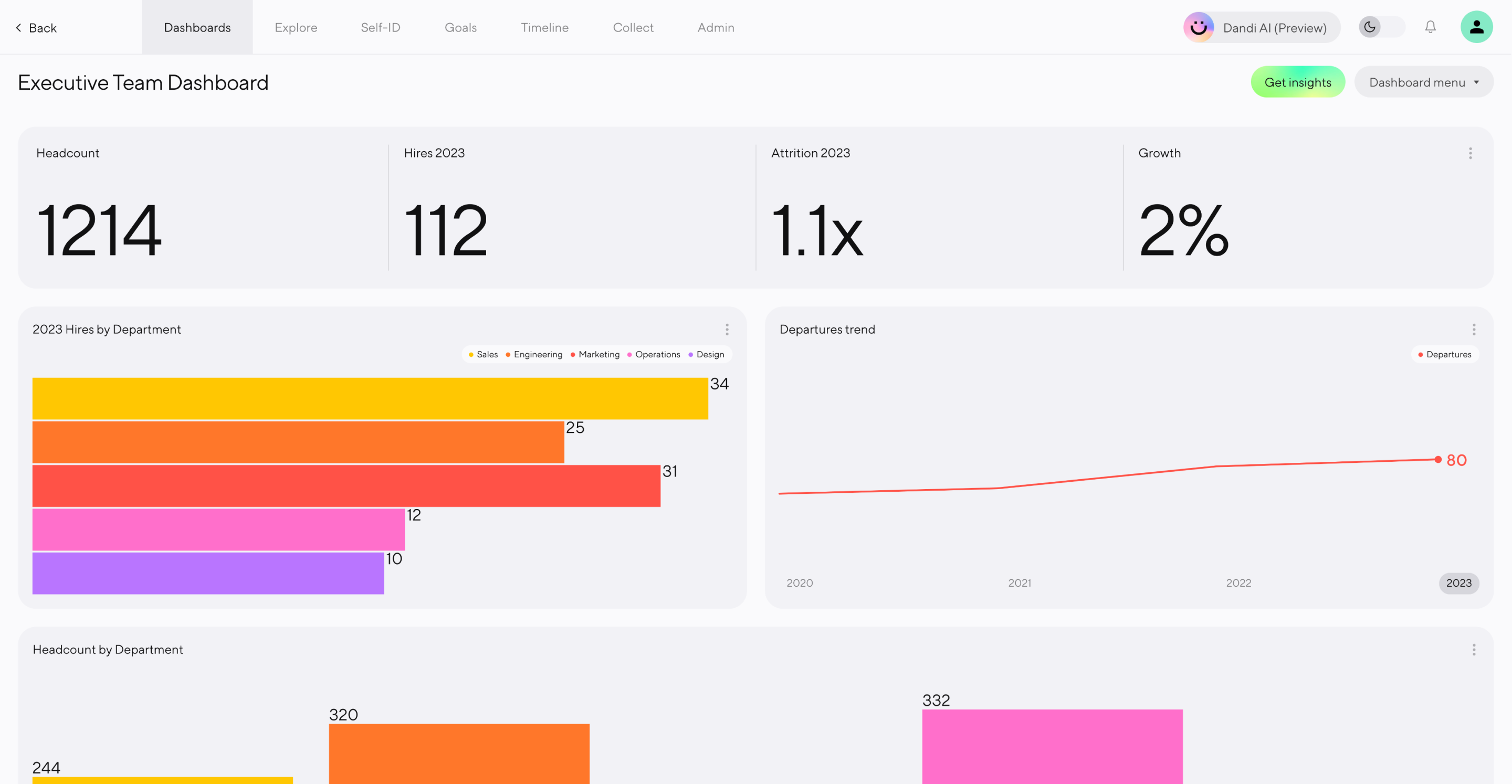Toggle Departures series in trend legend
This screenshot has height=784, width=1512.
pos(1444,354)
